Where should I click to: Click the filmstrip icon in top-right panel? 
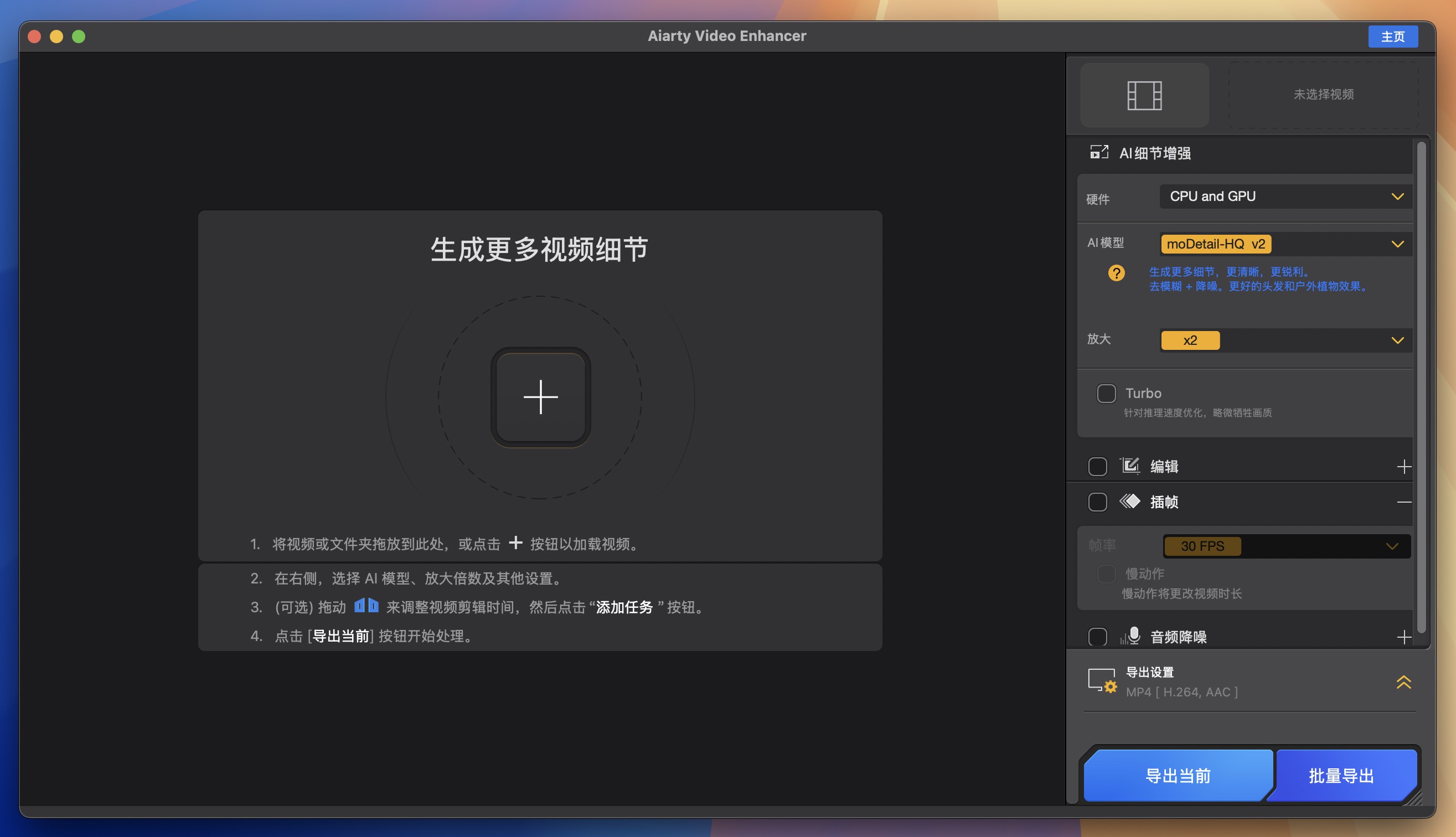[x=1144, y=95]
